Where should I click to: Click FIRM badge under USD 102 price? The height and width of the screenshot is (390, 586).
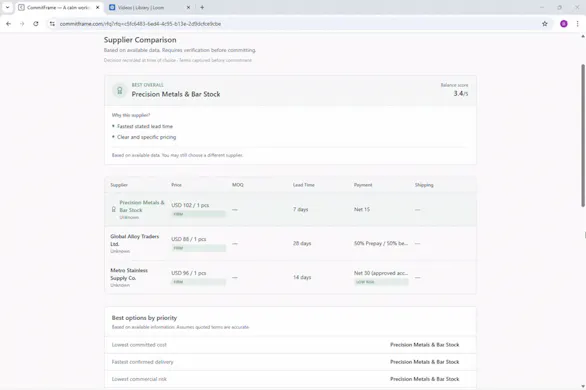point(198,214)
